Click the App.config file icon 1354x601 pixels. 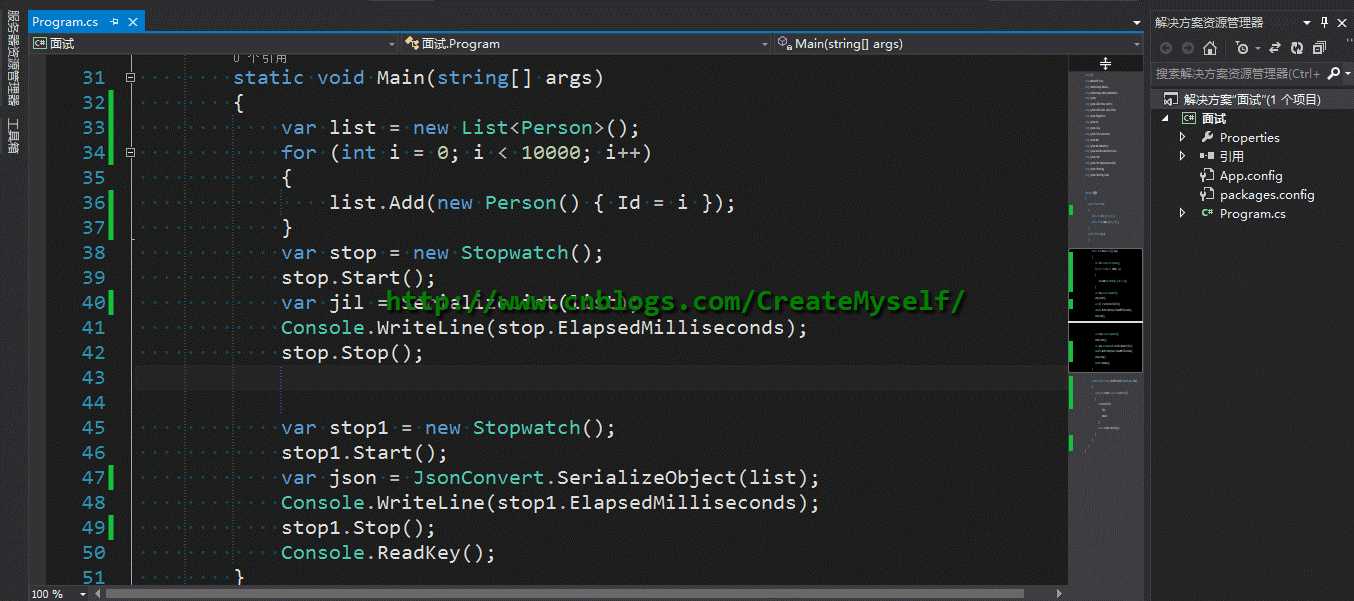(1207, 175)
